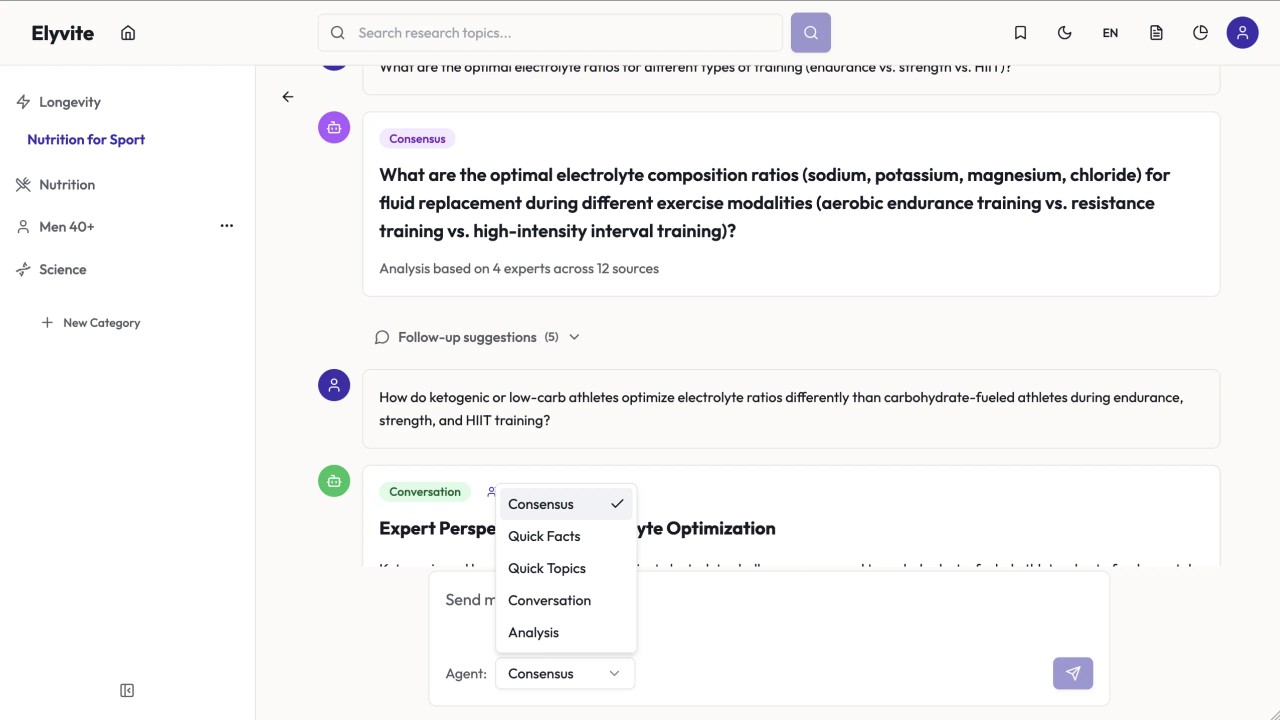The height and width of the screenshot is (720, 1280).
Task: Open the Science category
Action: click(63, 270)
